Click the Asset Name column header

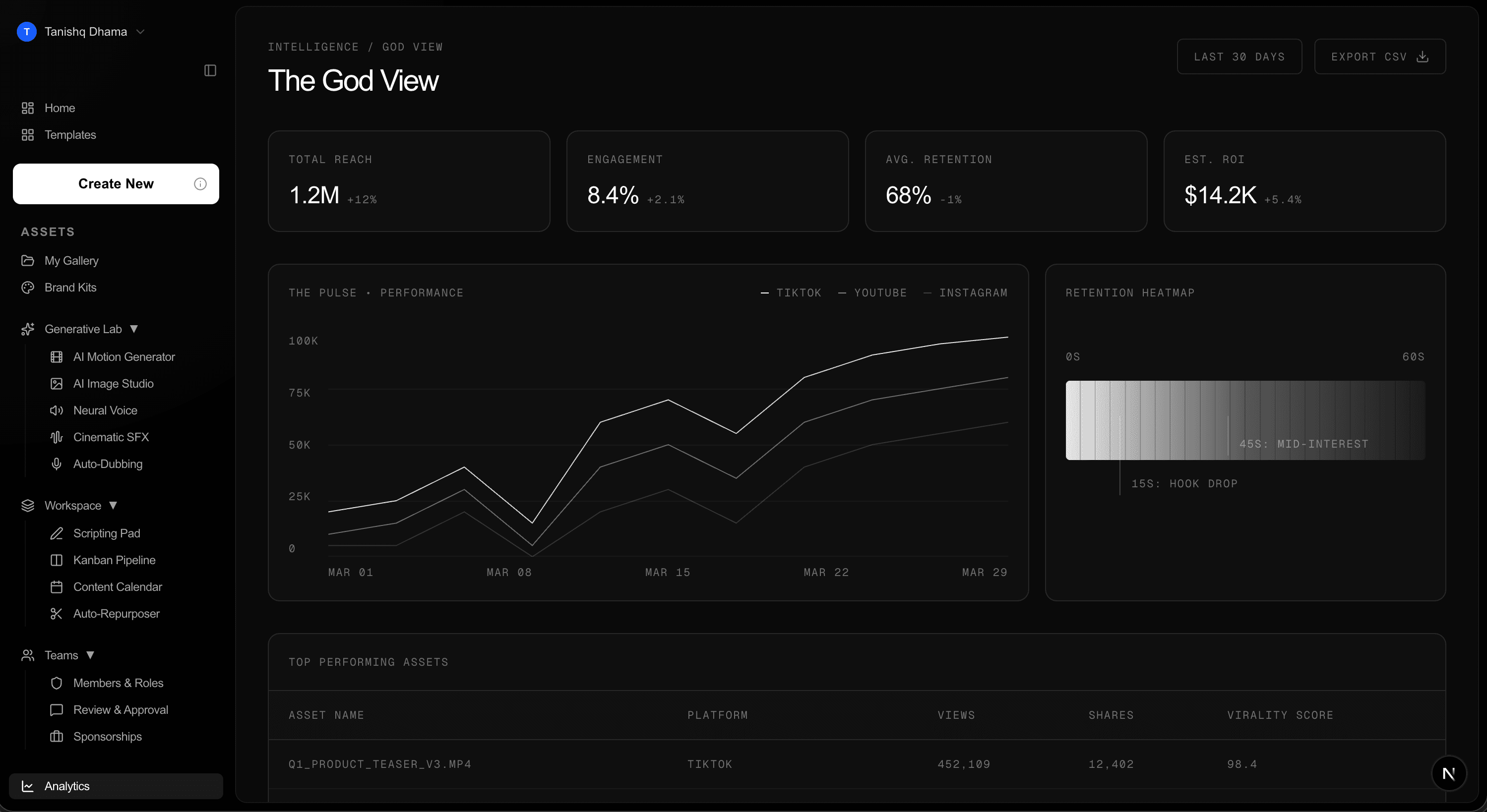pyautogui.click(x=326, y=715)
